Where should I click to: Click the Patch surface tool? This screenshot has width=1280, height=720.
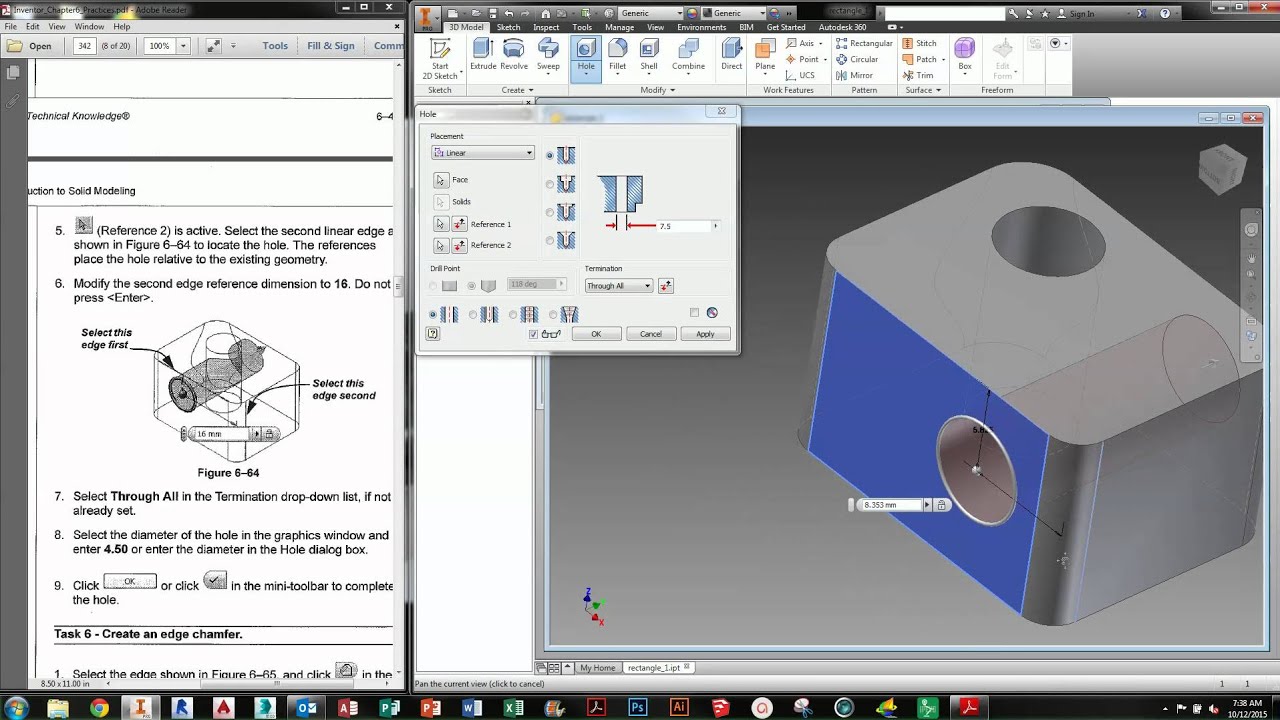pyautogui.click(x=922, y=59)
